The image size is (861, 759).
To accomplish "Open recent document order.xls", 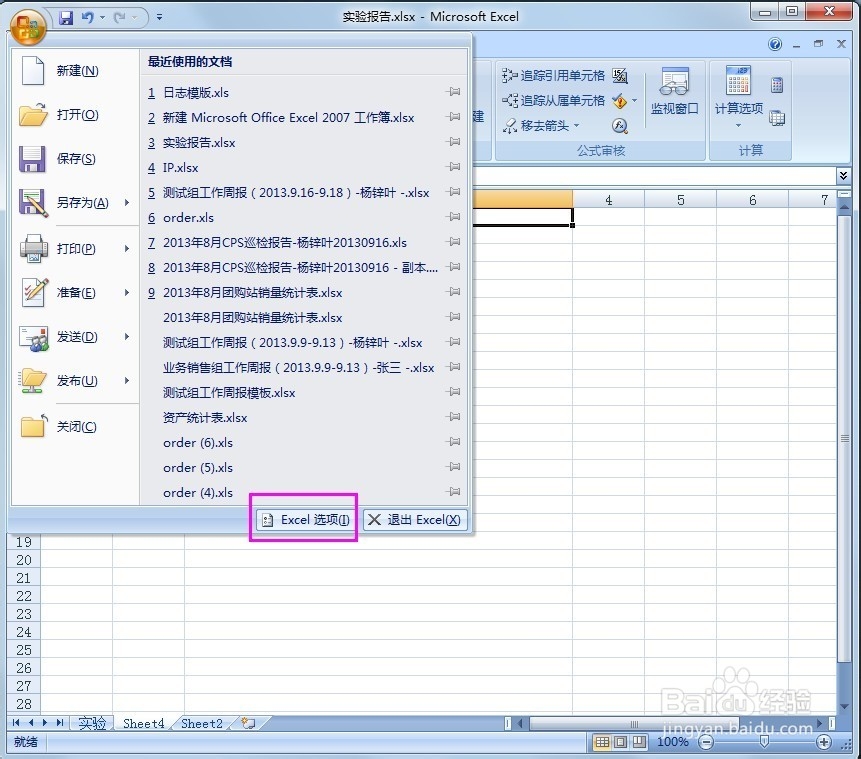I will point(188,218).
